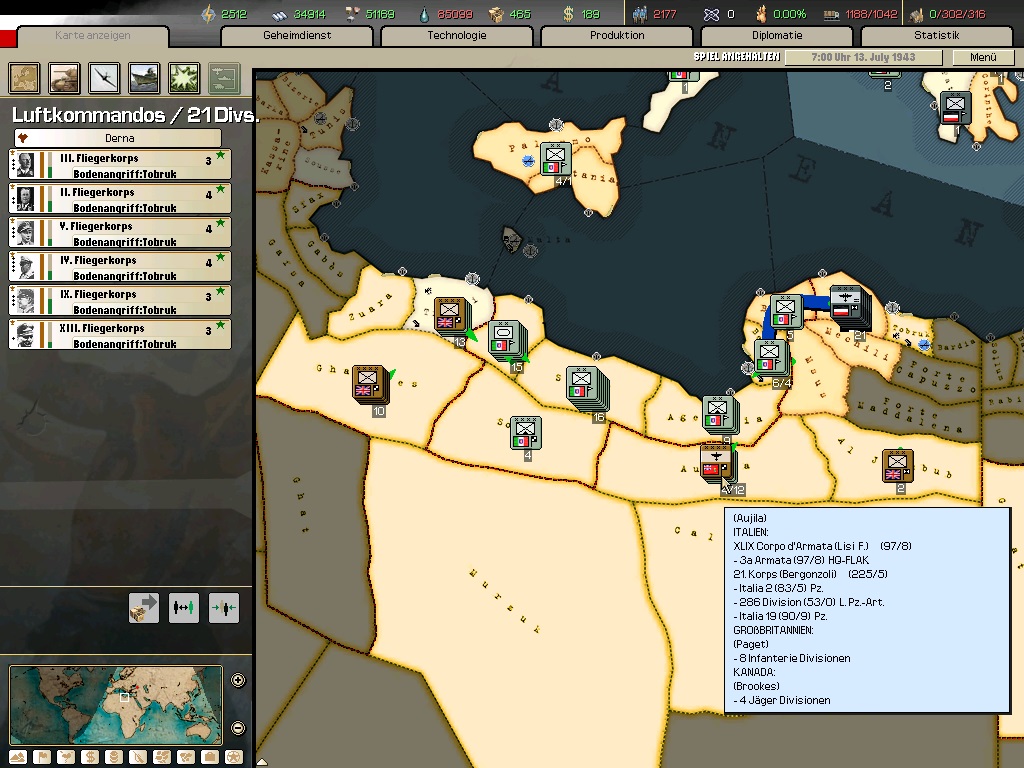Click the greyed unit hierarchy icon
1024x768 pixels.
click(224, 78)
